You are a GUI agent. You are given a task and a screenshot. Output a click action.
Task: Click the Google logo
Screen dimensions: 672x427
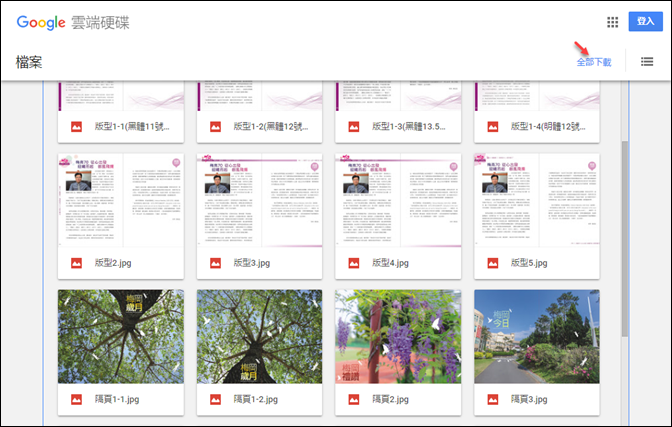click(x=41, y=23)
